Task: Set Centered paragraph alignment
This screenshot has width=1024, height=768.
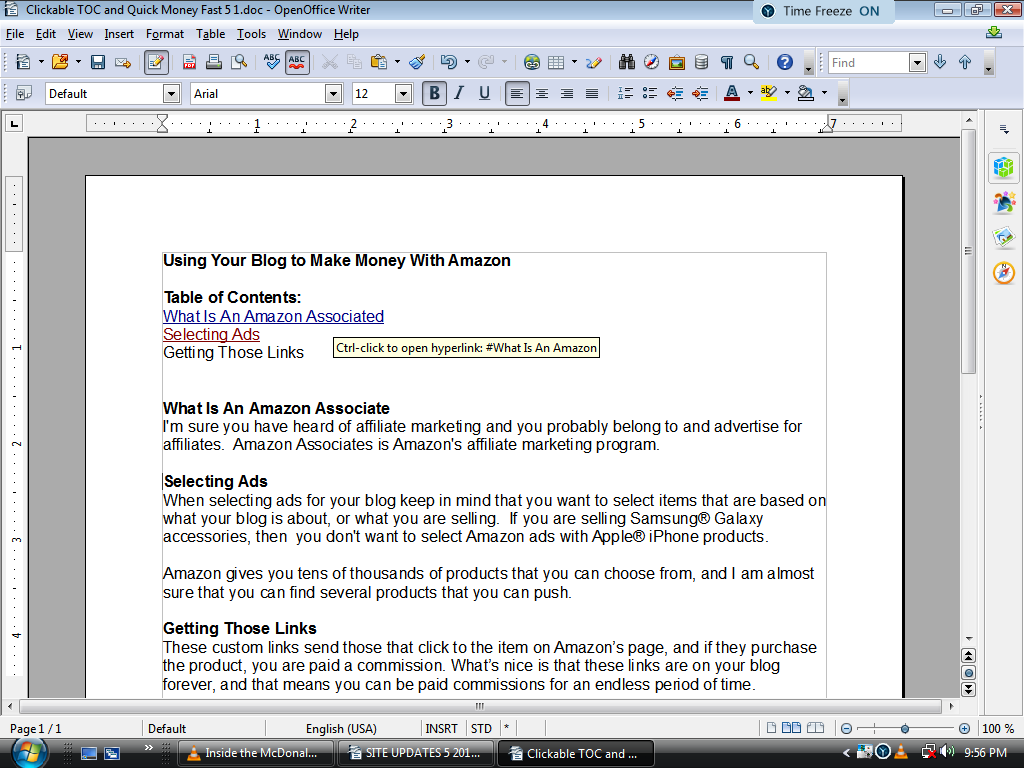Action: (x=541, y=93)
